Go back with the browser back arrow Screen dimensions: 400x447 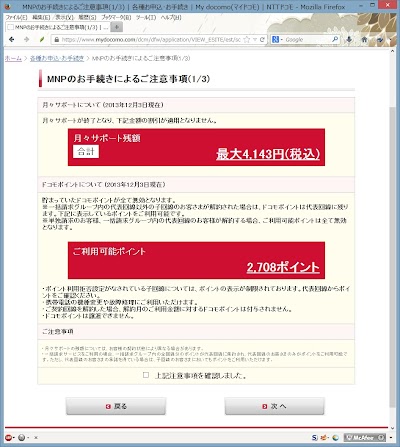point(12,39)
